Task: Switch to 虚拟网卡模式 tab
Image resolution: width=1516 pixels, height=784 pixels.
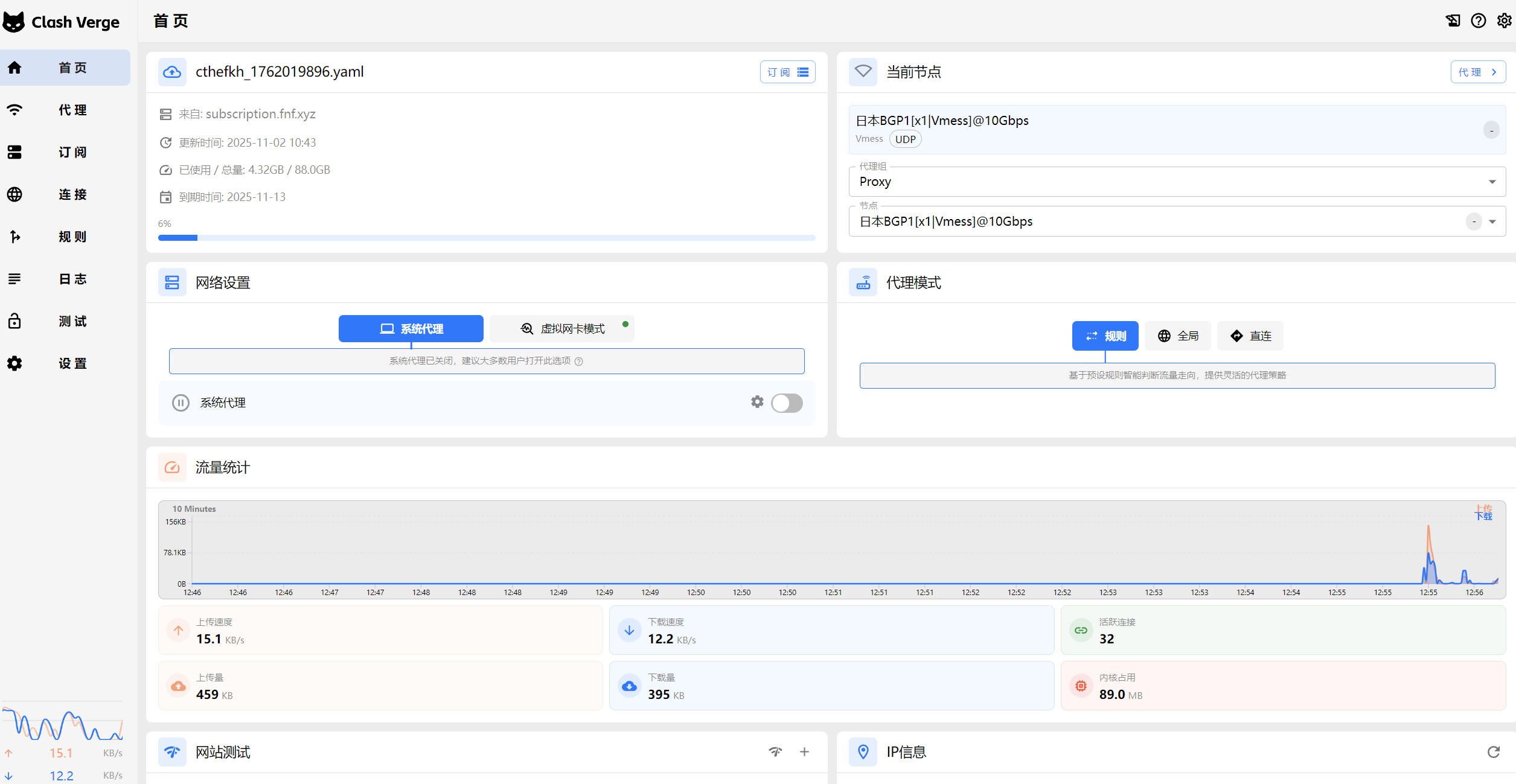Action: point(562,329)
